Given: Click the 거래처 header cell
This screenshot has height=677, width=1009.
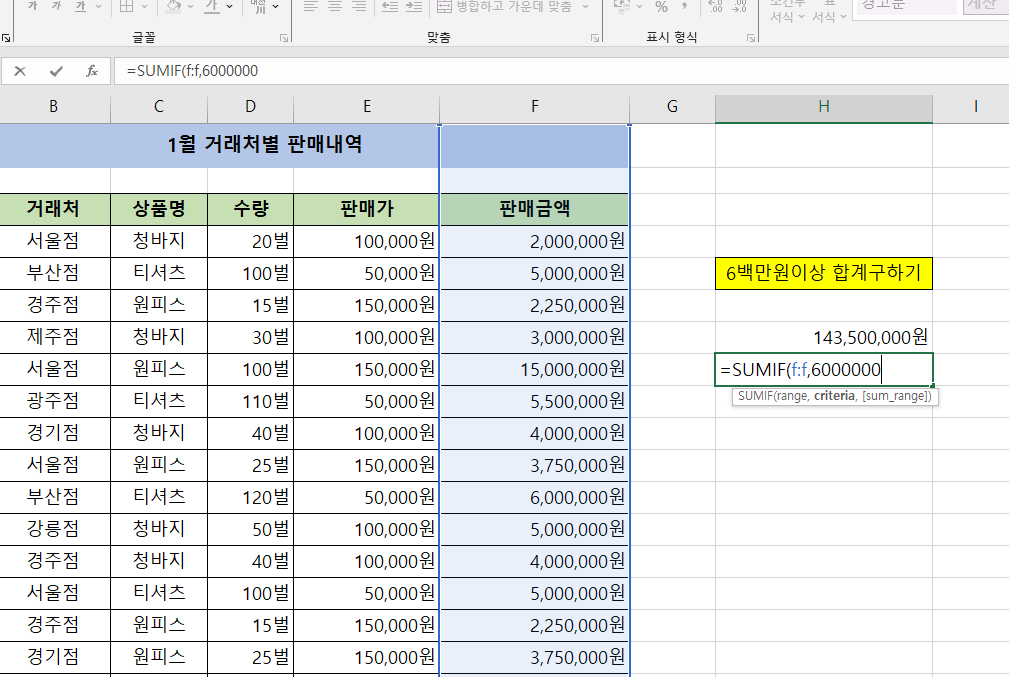Looking at the screenshot, I should (x=55, y=209).
